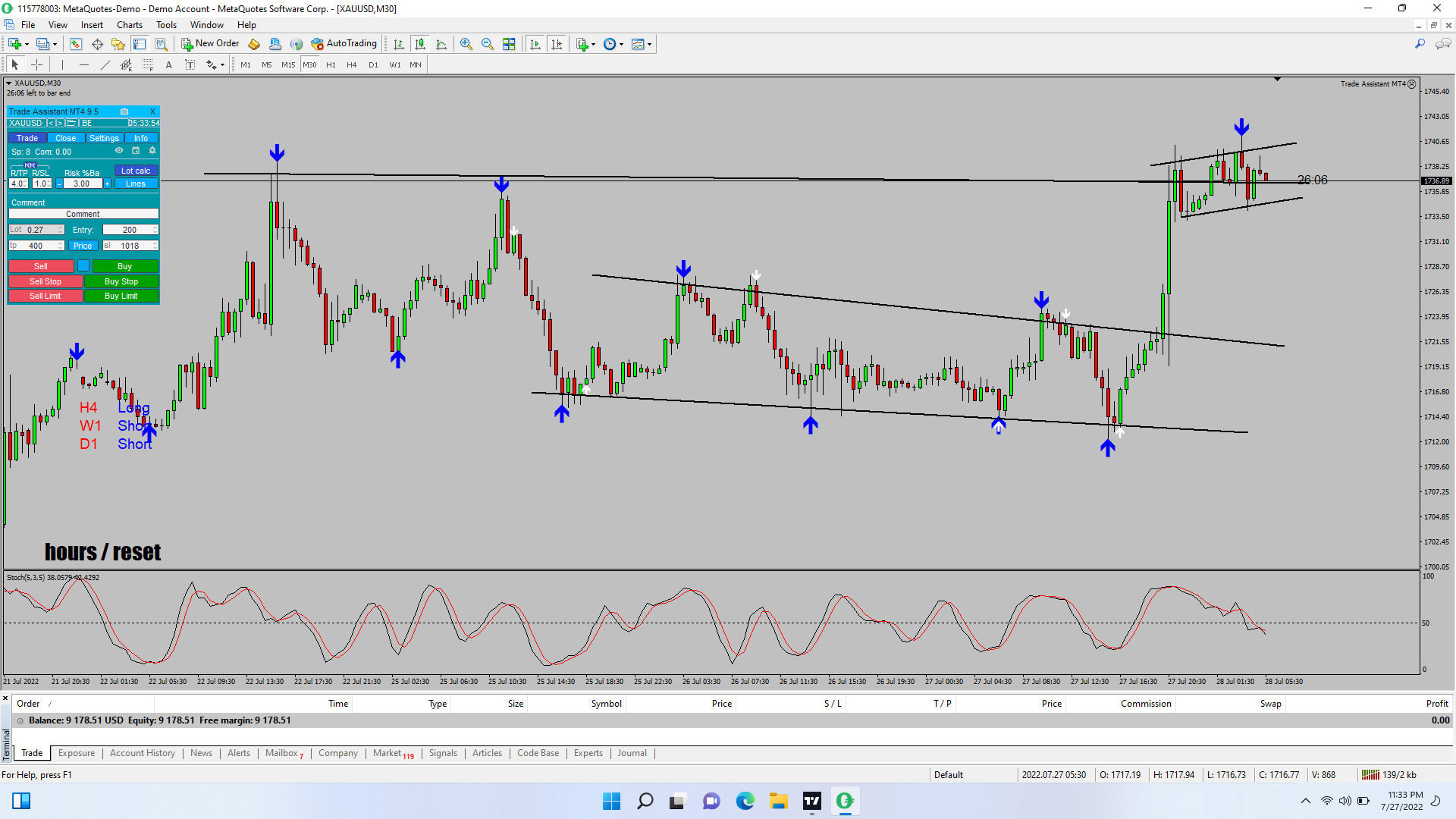Screen dimensions: 1456x819
Task: Click the Candlesticks chart type icon
Action: [x=420, y=44]
